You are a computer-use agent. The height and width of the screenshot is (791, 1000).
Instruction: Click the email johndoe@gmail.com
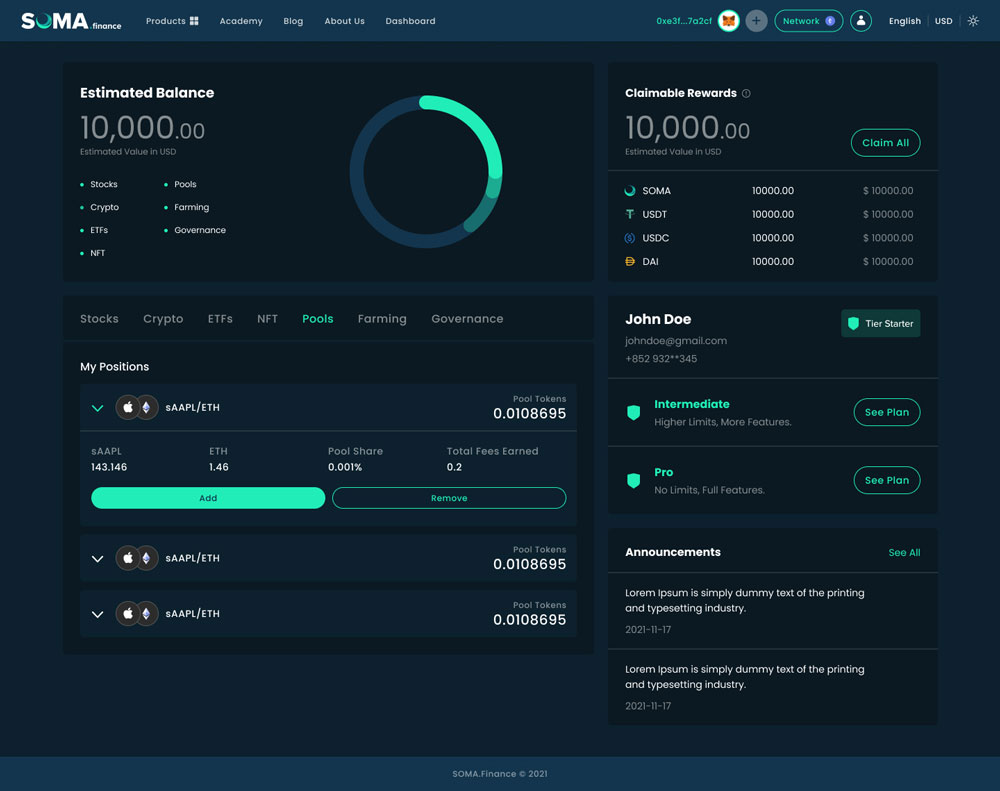point(676,341)
